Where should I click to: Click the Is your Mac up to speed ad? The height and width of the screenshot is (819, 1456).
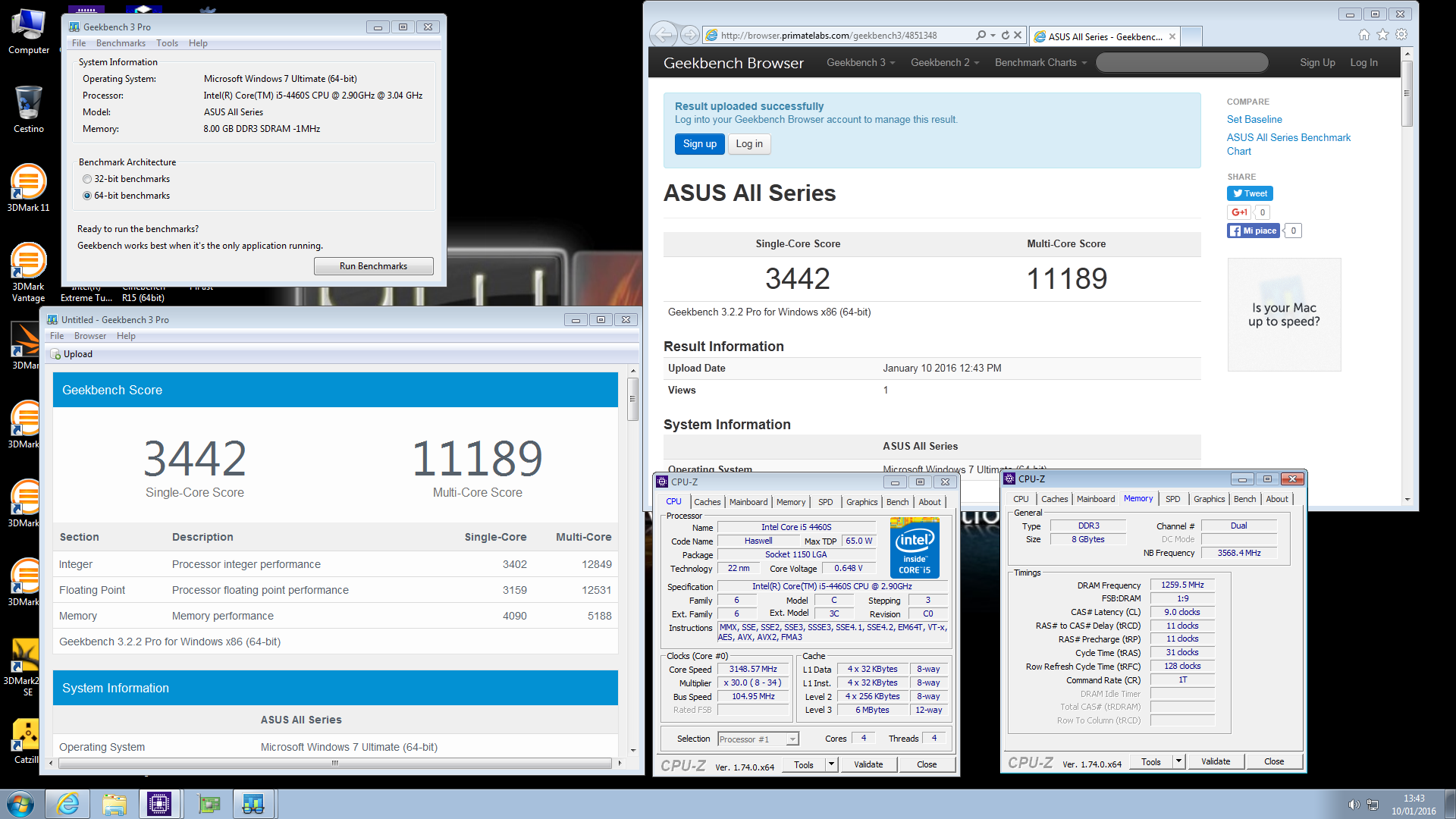point(1284,315)
